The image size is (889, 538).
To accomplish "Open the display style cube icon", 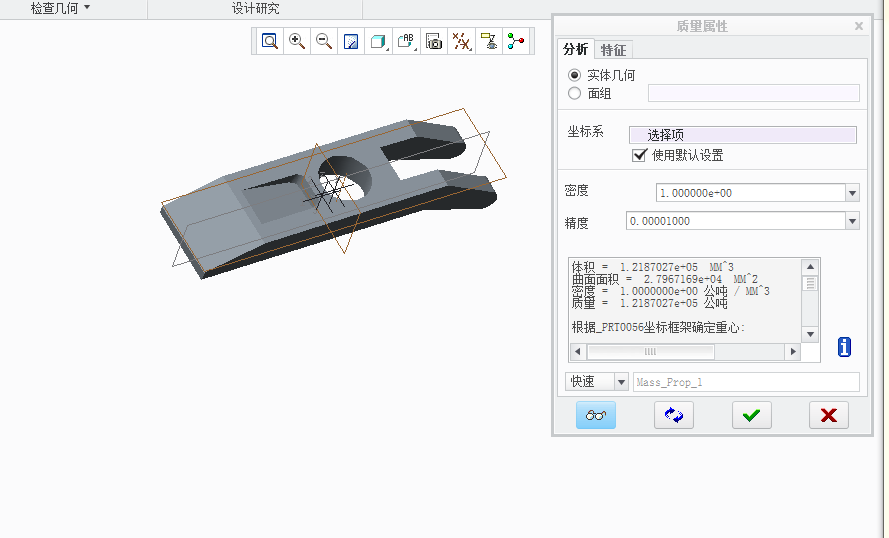I will [378, 41].
